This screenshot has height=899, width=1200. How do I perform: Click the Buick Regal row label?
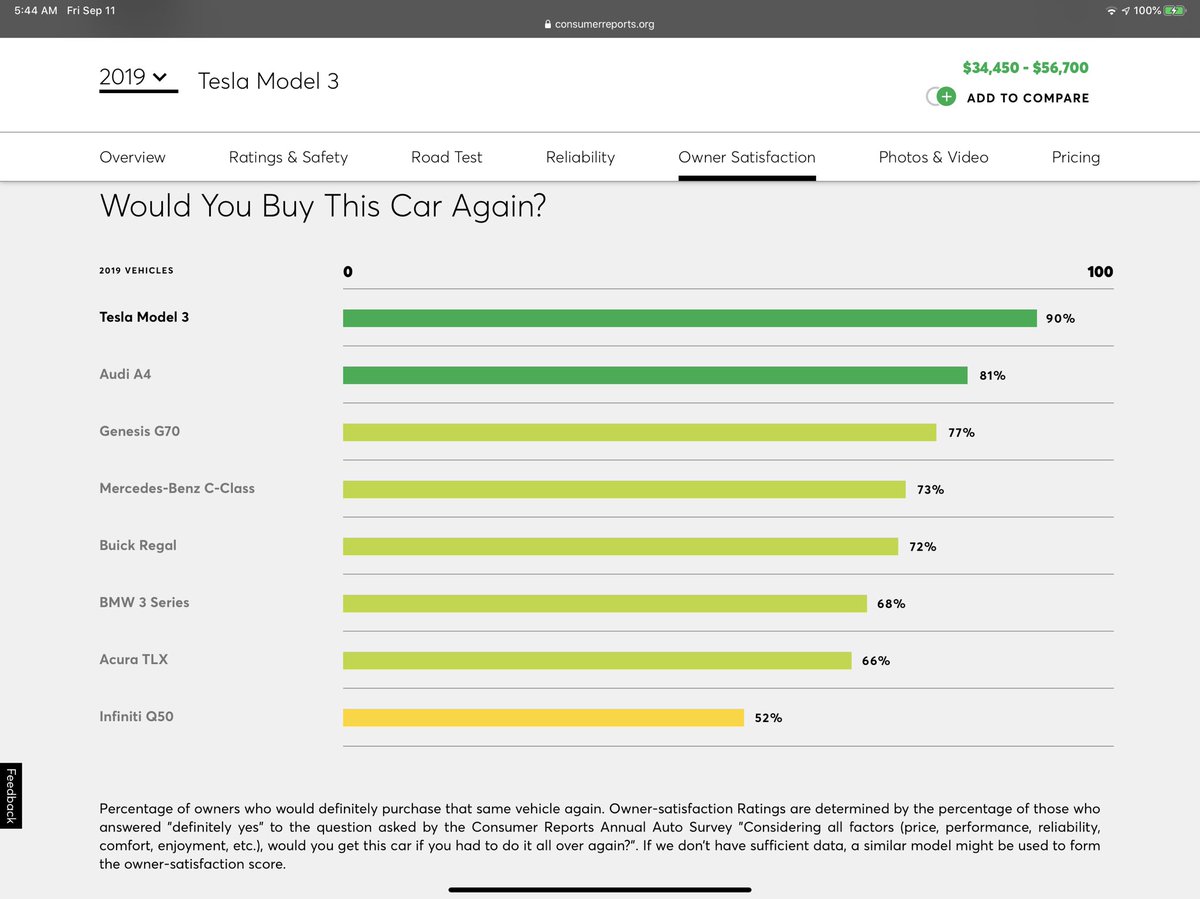[138, 545]
